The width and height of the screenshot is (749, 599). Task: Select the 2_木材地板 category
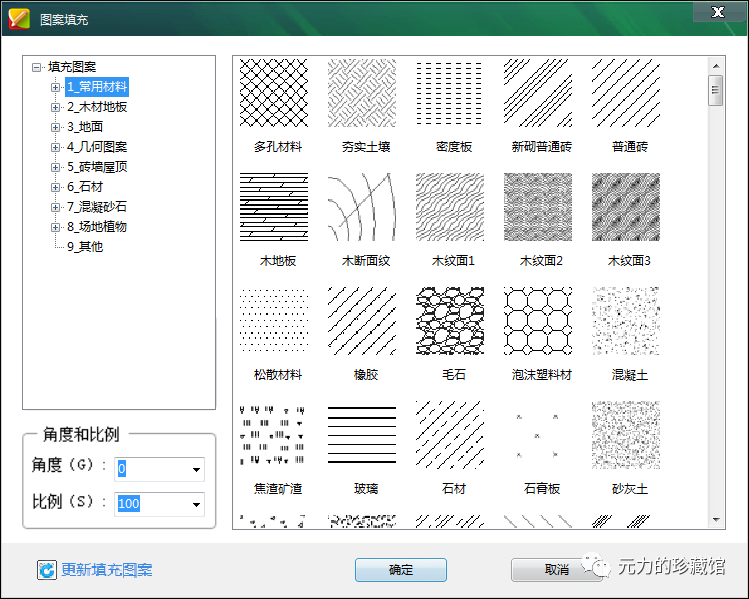point(97,107)
